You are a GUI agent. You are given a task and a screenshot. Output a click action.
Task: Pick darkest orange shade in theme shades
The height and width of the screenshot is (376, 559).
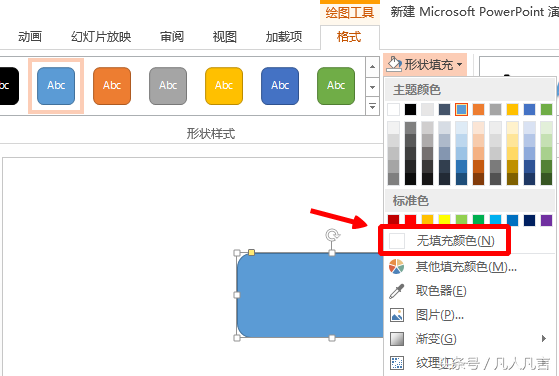click(478, 179)
